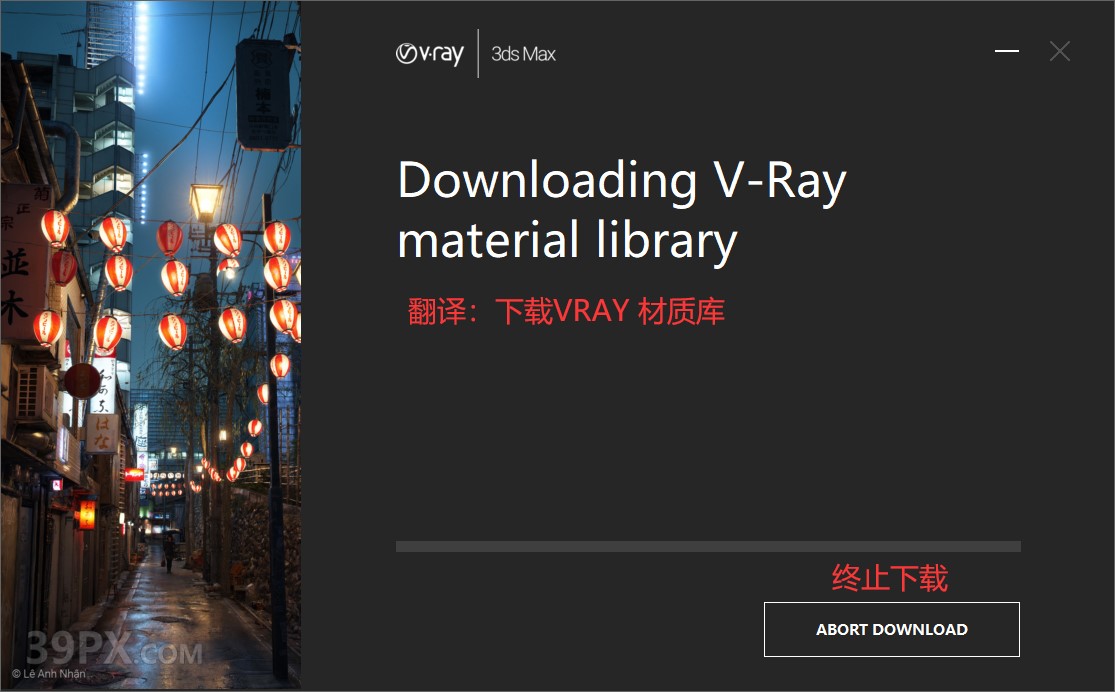
Task: Click the V-Ray logo in the header
Action: coord(430,54)
